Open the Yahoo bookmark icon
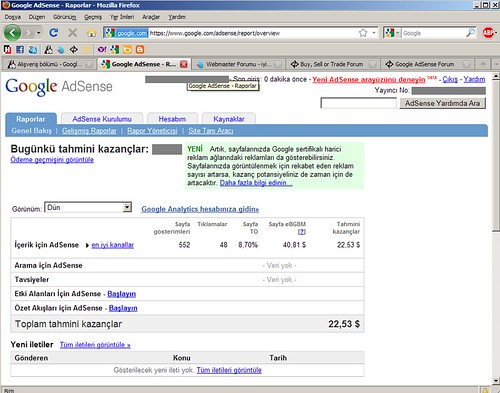 tap(102, 50)
